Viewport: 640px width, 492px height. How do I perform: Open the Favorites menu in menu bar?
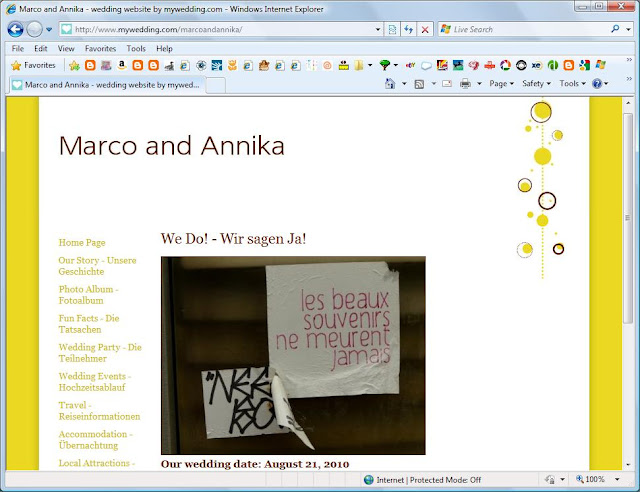(x=100, y=49)
